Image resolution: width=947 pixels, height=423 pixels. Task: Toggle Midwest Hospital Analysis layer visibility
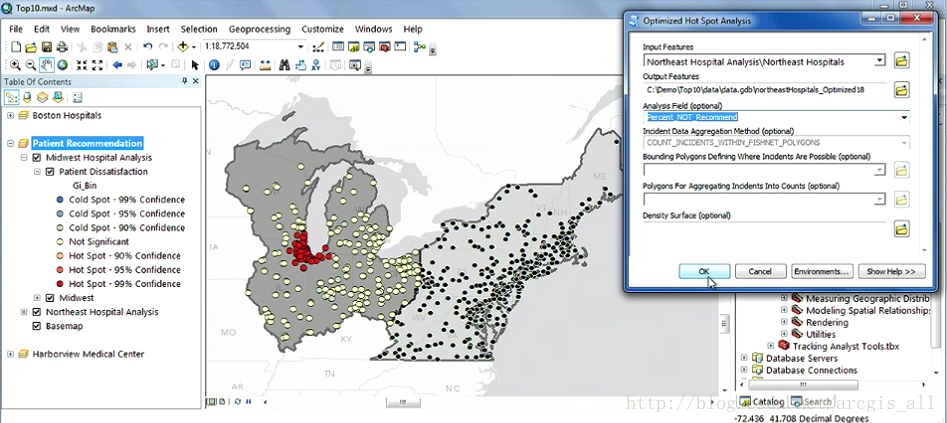tap(37, 158)
